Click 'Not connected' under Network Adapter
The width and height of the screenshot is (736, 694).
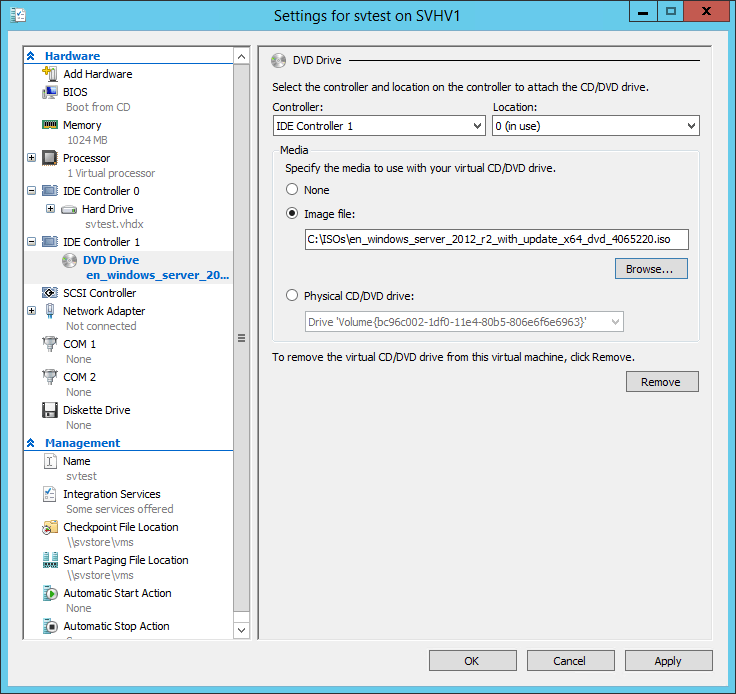click(x=101, y=326)
